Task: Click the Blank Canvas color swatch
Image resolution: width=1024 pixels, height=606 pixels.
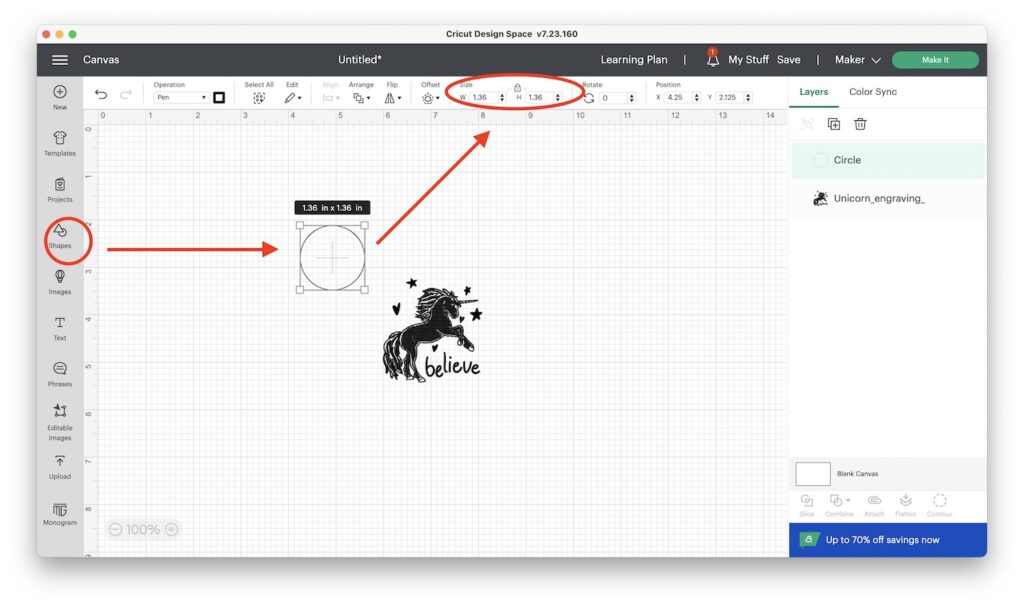Action: pos(813,473)
